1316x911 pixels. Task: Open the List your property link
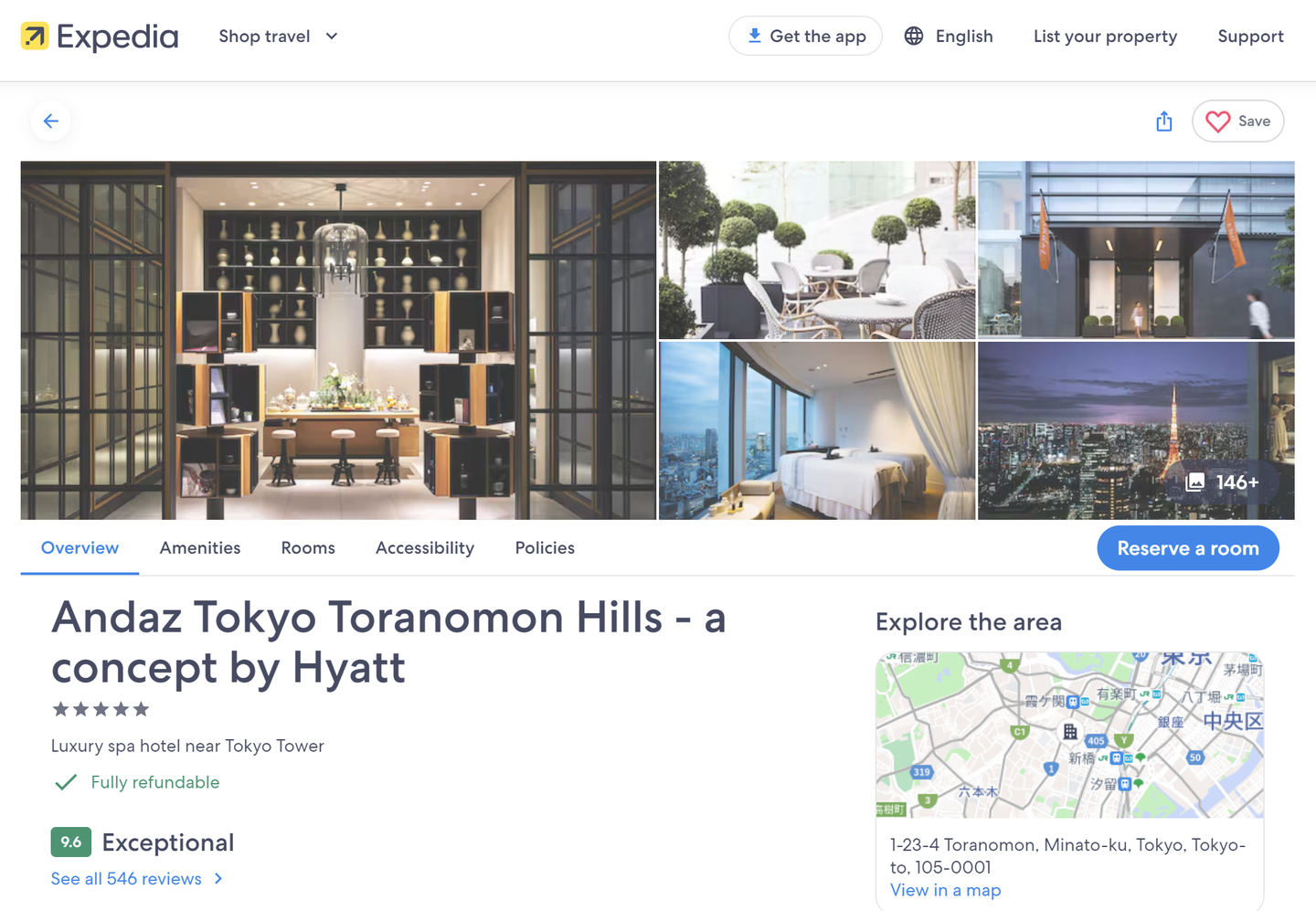[1105, 37]
